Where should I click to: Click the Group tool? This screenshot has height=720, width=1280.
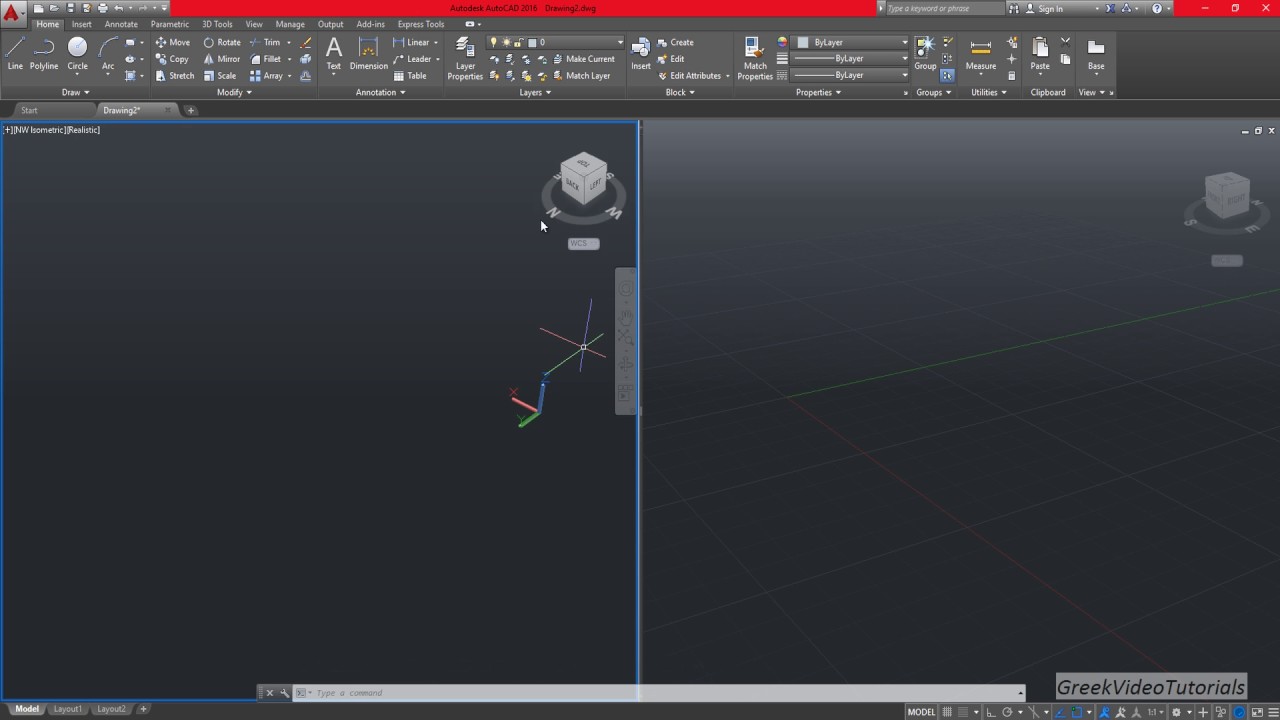coord(925,54)
